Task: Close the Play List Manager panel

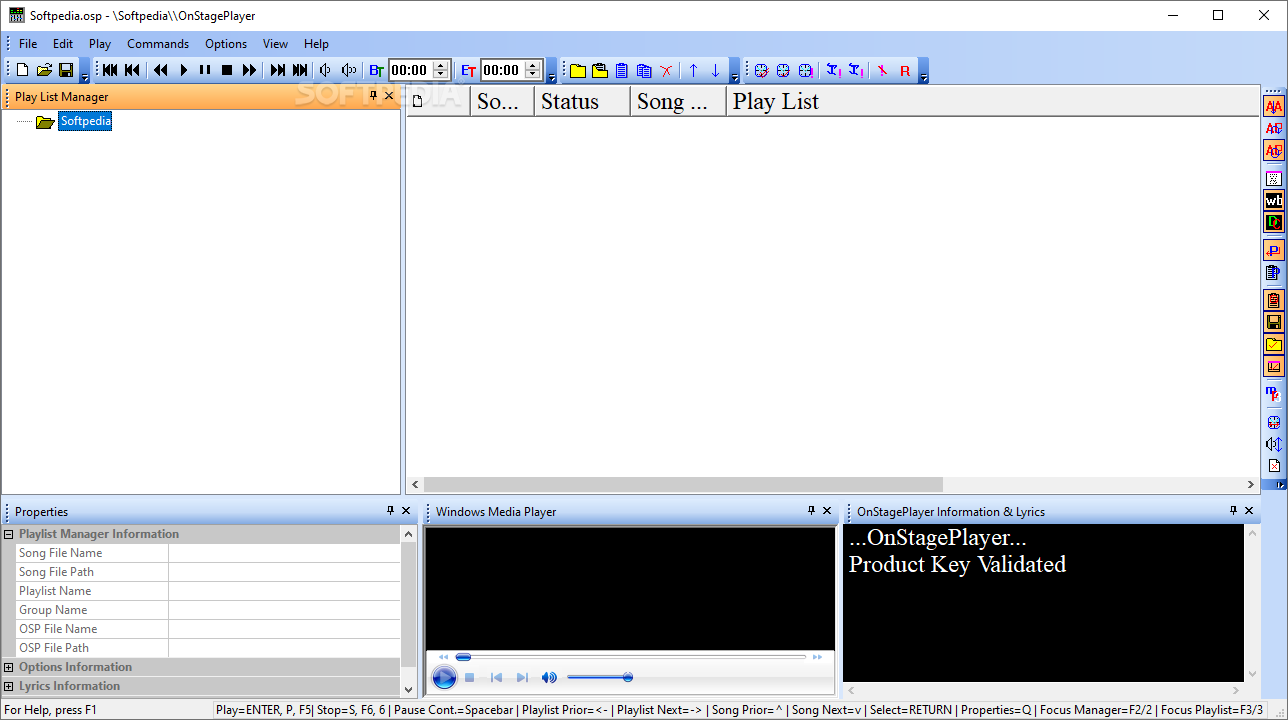Action: click(390, 96)
